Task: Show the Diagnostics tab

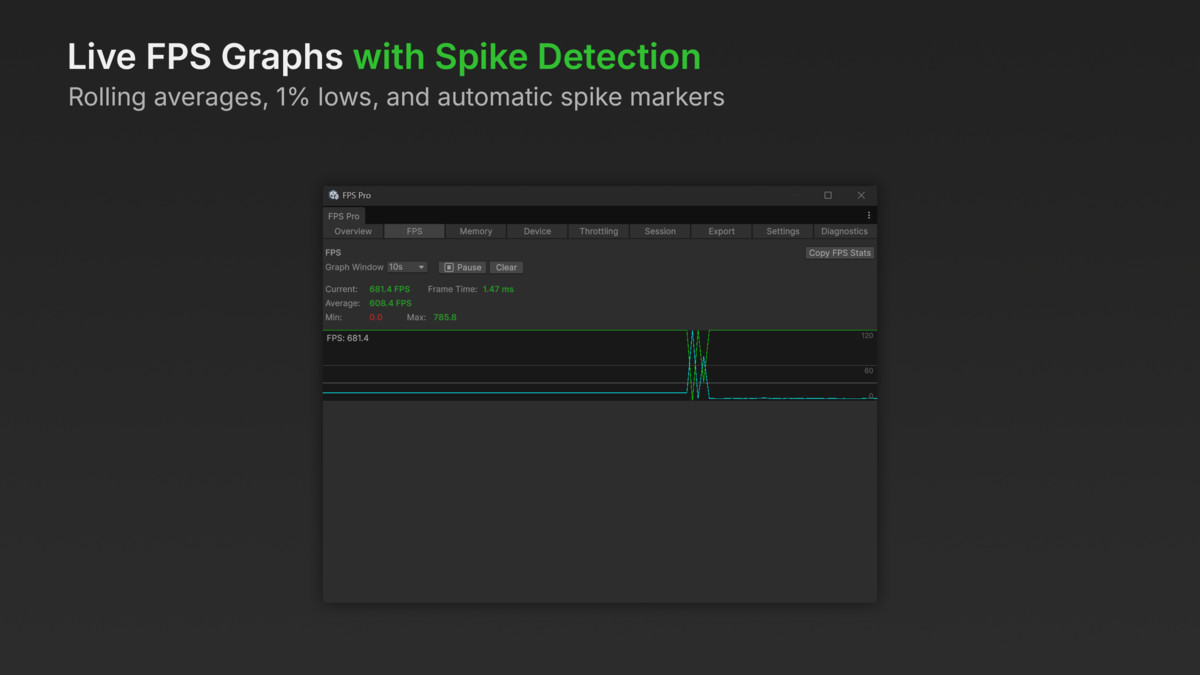Action: 845,231
